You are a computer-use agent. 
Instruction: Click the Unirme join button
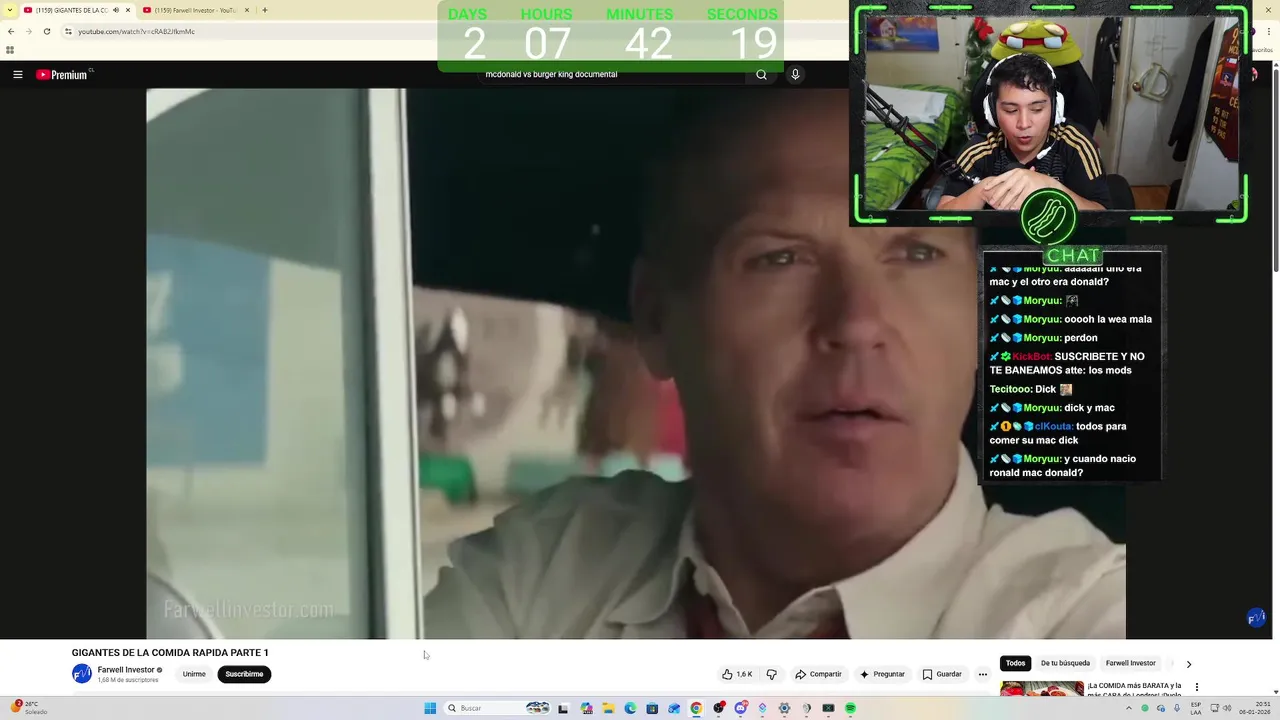point(194,674)
